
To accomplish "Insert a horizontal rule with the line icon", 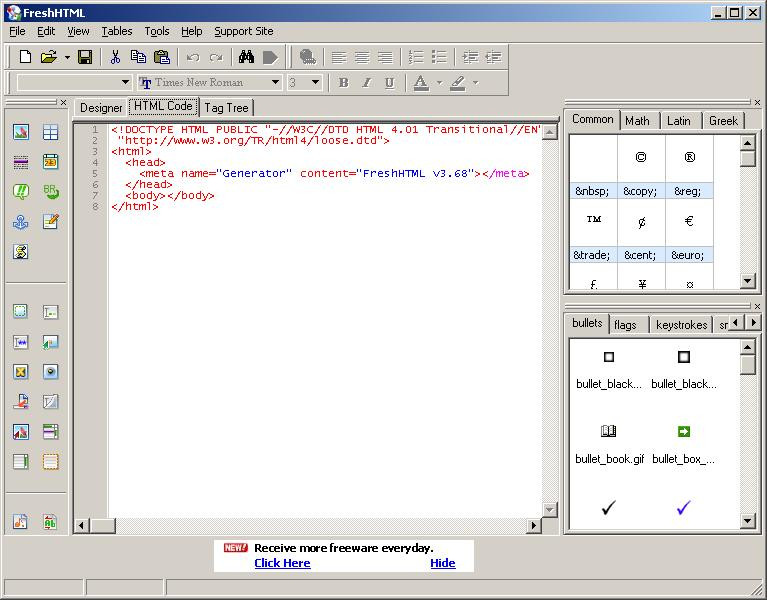I will pyautogui.click(x=21, y=161).
